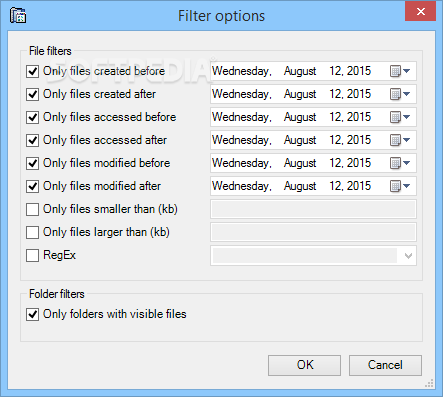The height and width of the screenshot is (397, 443).
Task: Close the Filter options window
Action: 421,12
